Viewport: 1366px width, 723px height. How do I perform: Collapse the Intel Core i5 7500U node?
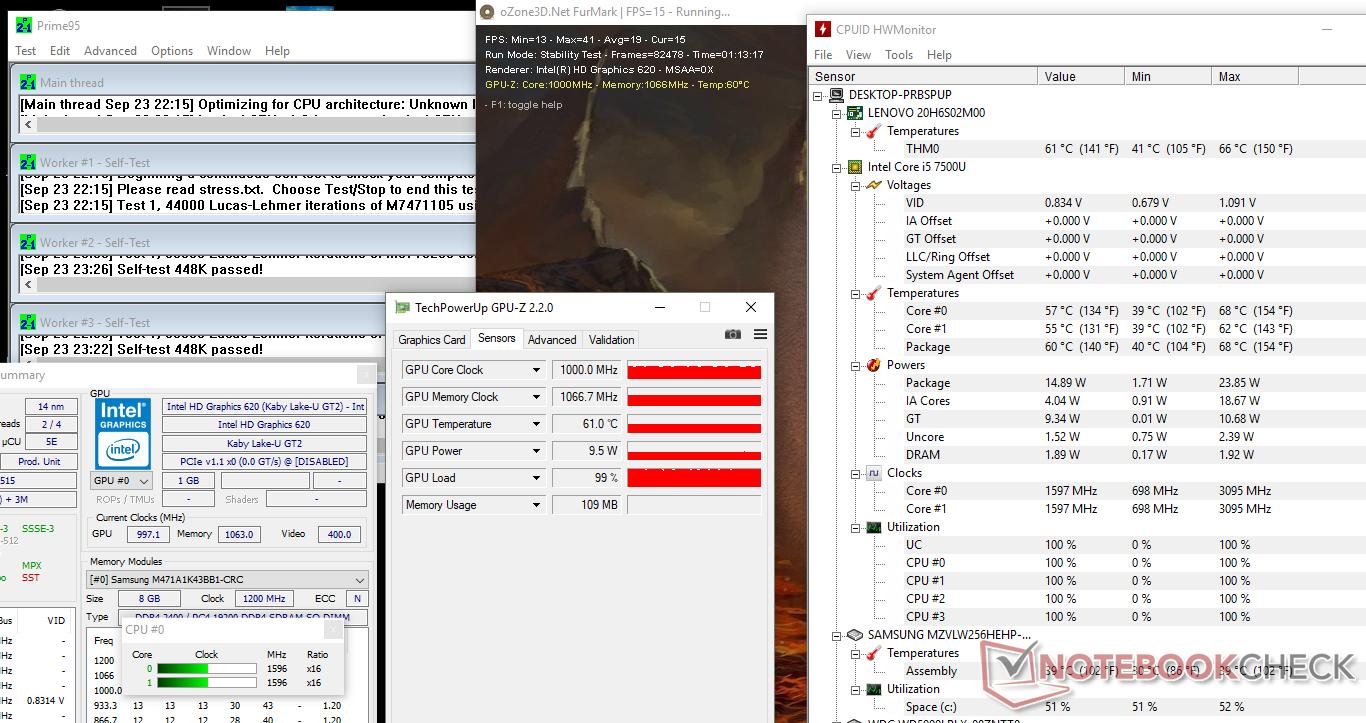tap(838, 167)
